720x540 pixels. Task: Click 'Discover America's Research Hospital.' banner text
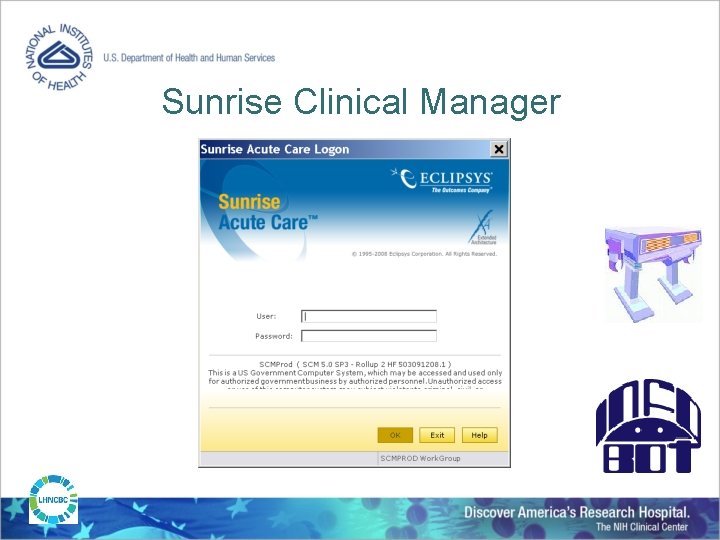(x=577, y=512)
